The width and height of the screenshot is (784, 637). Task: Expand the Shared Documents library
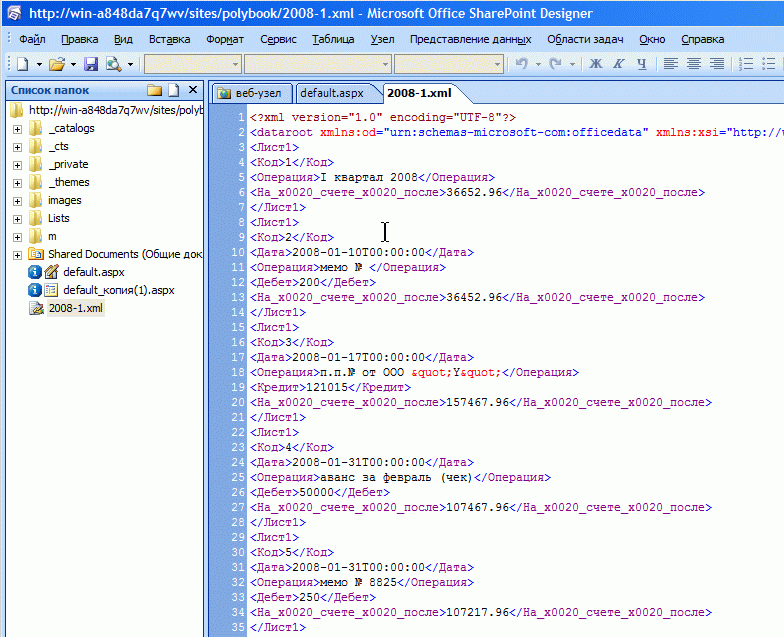[18, 255]
